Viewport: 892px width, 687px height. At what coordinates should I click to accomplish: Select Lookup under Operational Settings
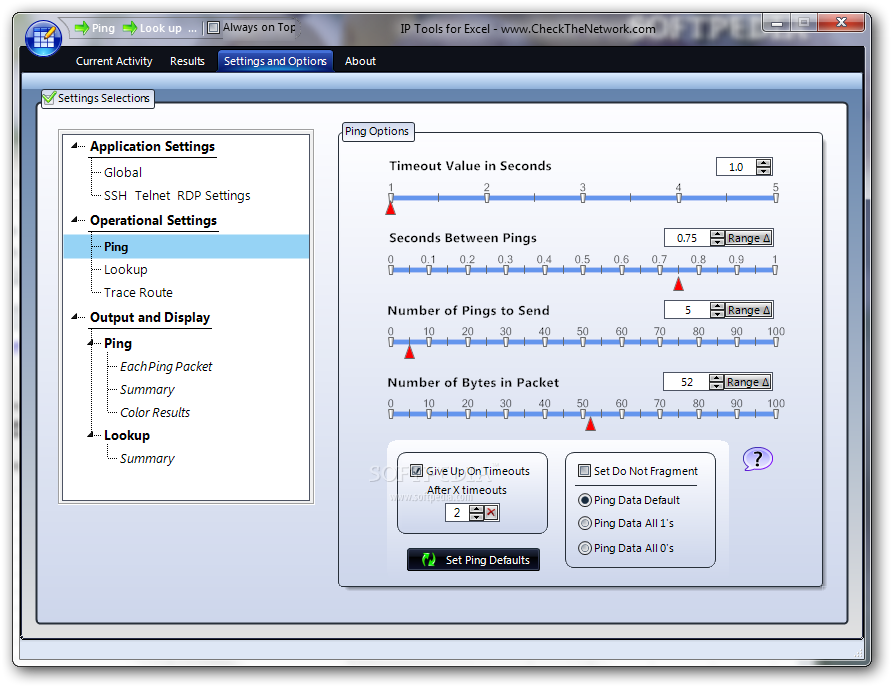[126, 270]
